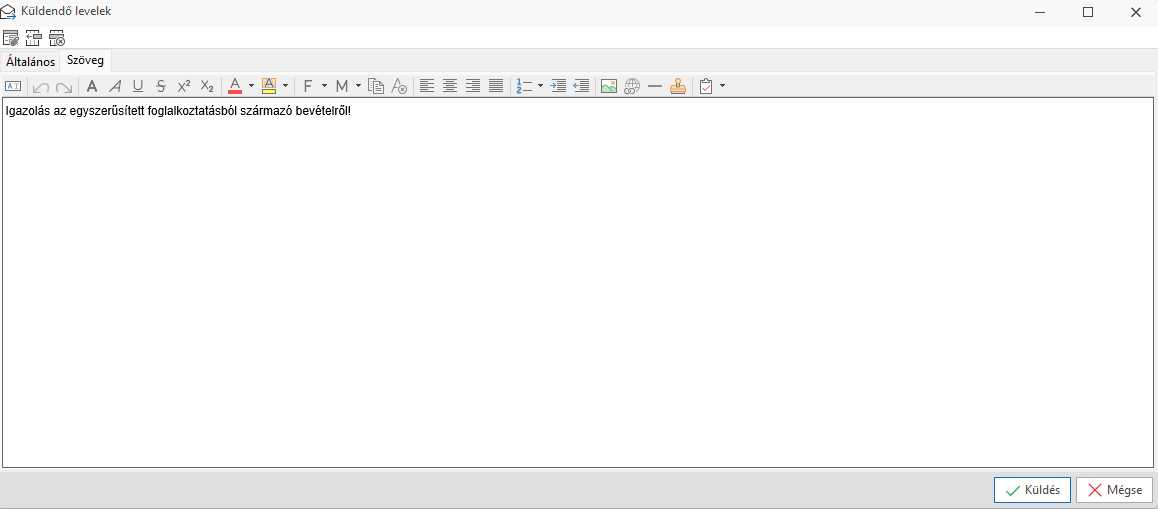The image size is (1158, 509).
Task: Click the Mégse button
Action: click(x=1114, y=490)
